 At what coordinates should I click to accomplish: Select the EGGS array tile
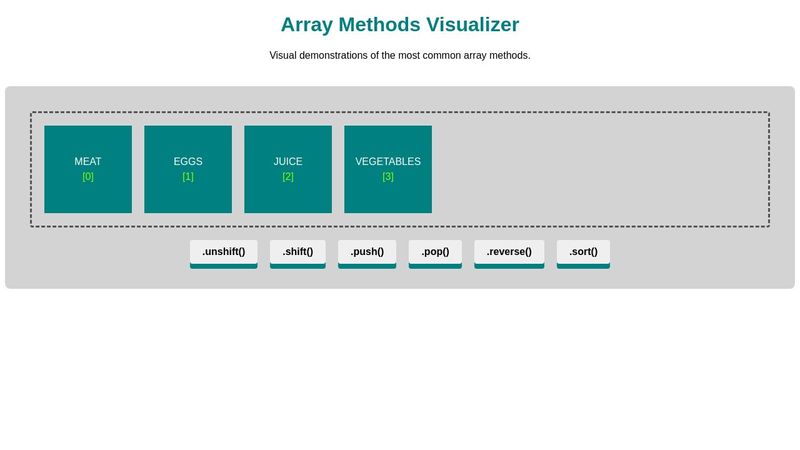click(x=188, y=169)
